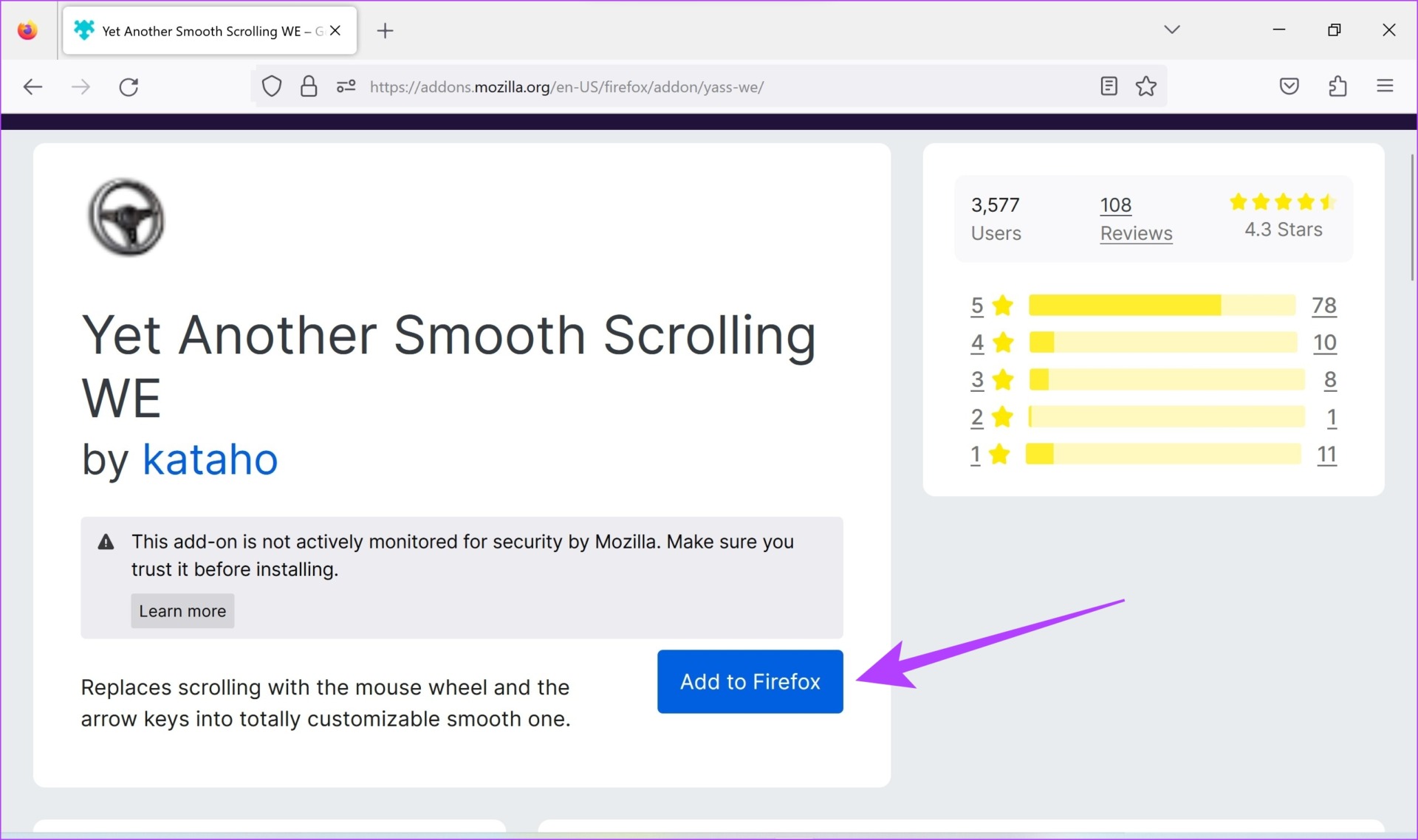Open the Firefox hamburger application menu
The width and height of the screenshot is (1418, 840).
pyautogui.click(x=1386, y=86)
